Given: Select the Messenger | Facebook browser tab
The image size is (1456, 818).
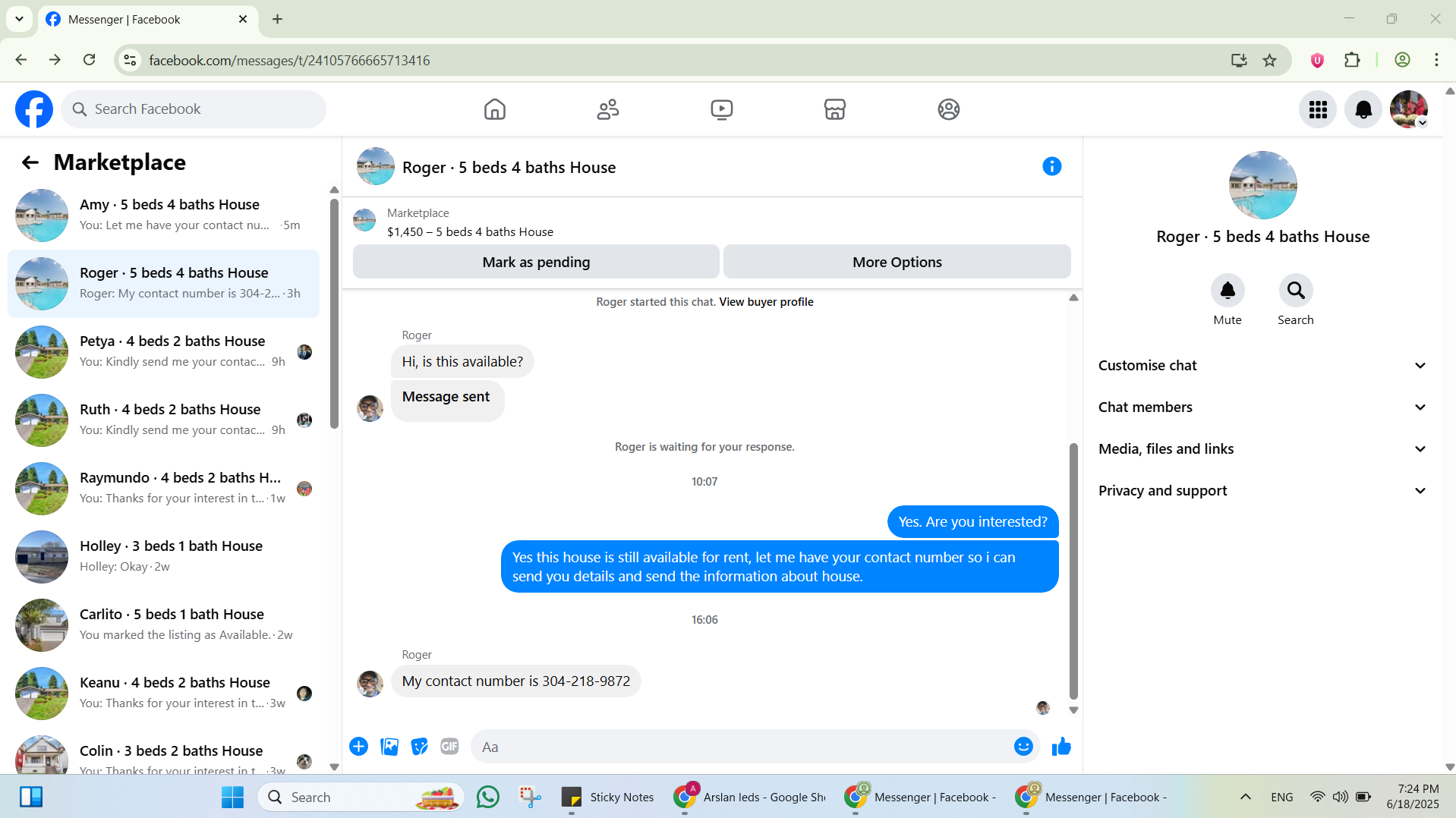Looking at the screenshot, I should pyautogui.click(x=148, y=20).
